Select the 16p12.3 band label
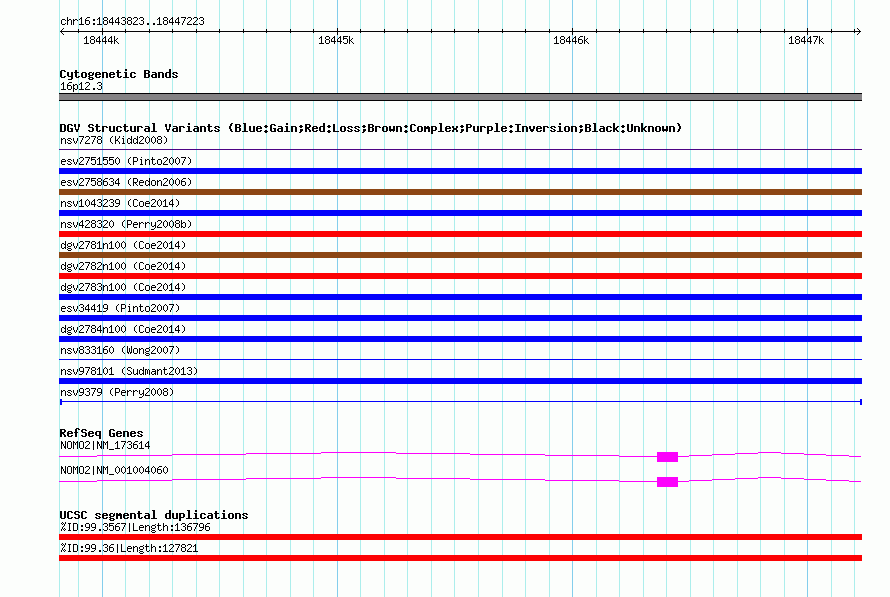890x597 pixels. [x=81, y=86]
